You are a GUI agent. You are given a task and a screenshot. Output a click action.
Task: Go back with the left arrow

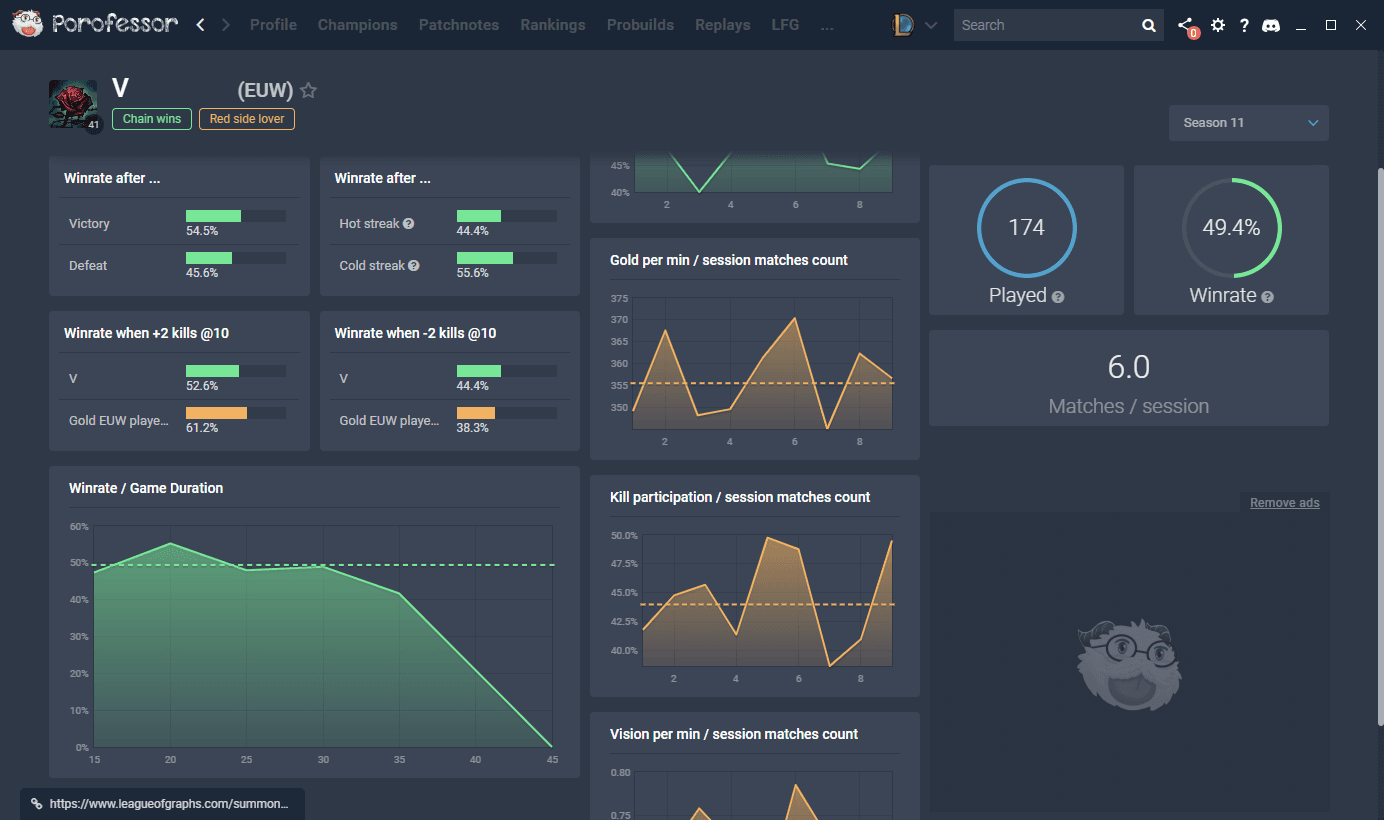pyautogui.click(x=201, y=25)
